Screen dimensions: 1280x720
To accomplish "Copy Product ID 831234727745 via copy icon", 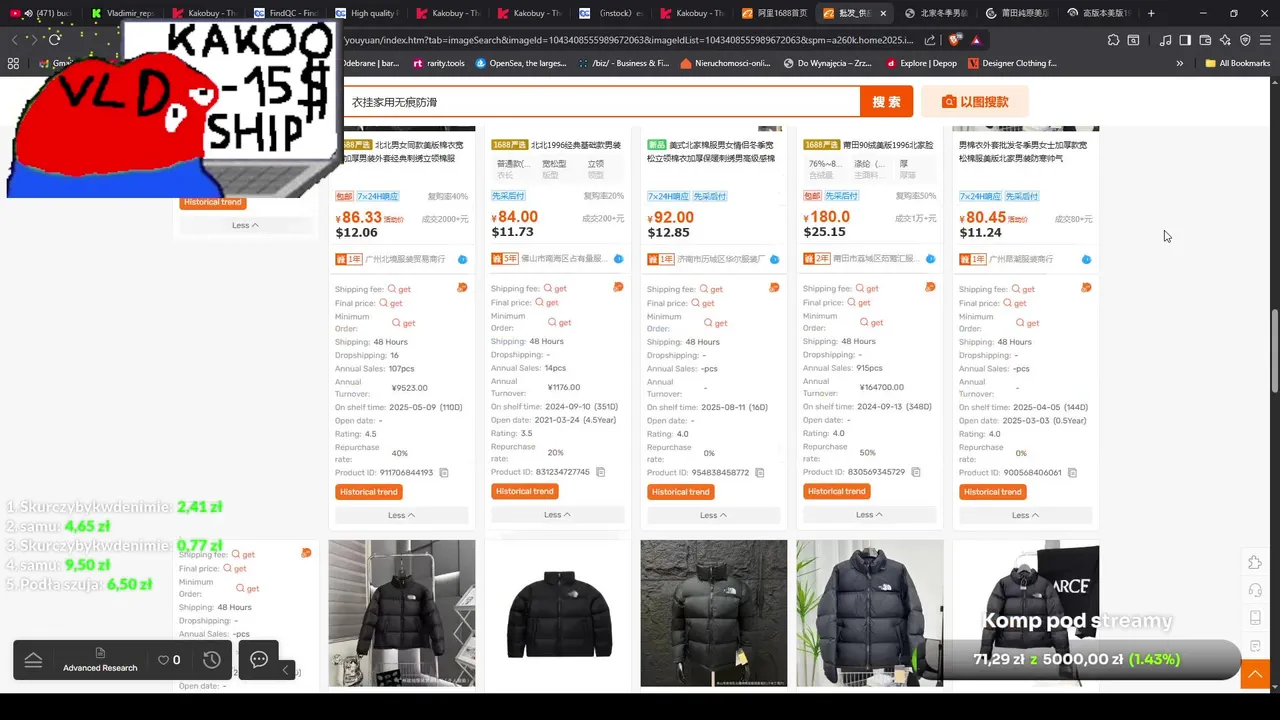I will point(600,472).
